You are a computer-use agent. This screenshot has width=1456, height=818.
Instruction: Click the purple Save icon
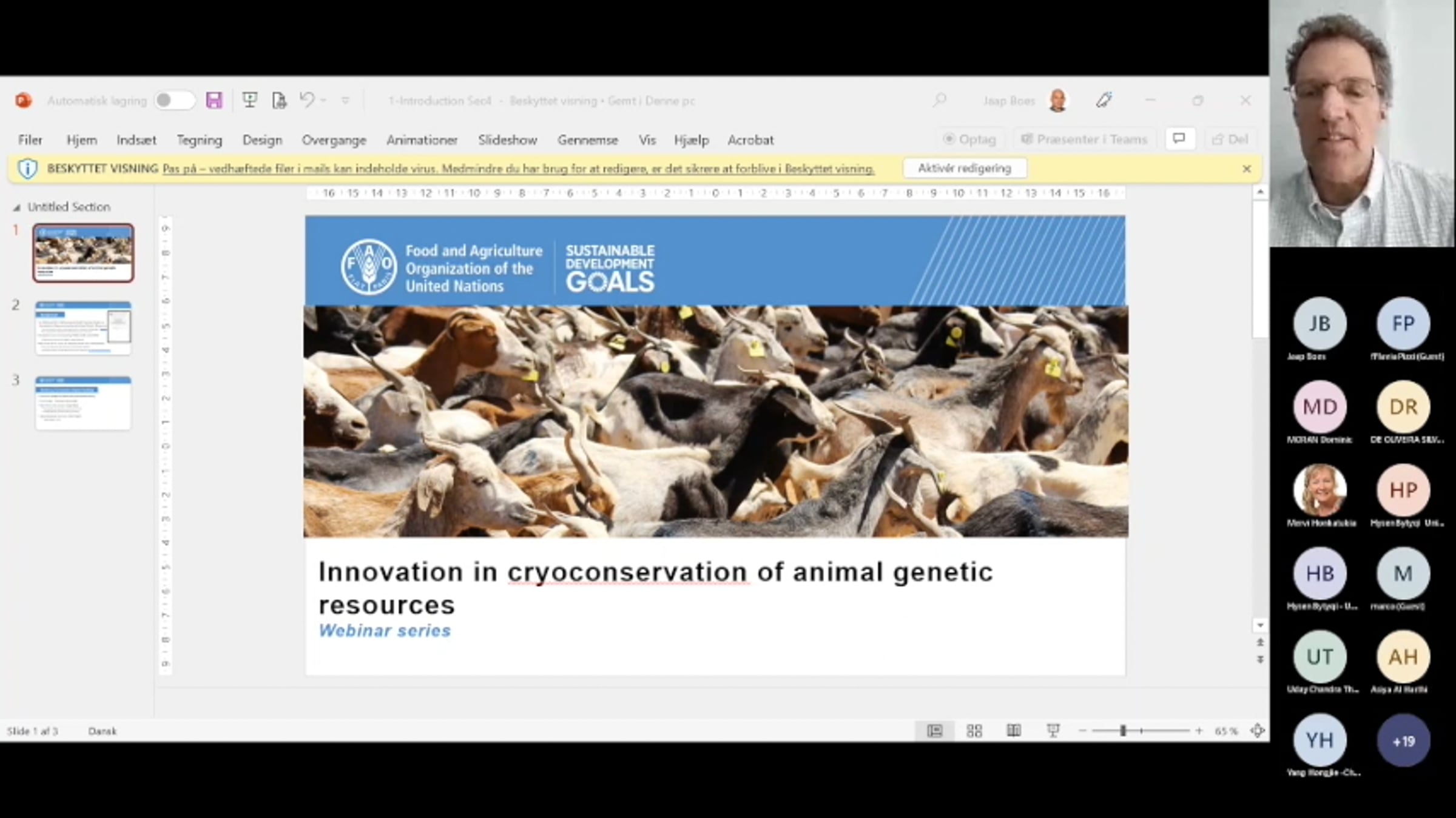point(214,100)
